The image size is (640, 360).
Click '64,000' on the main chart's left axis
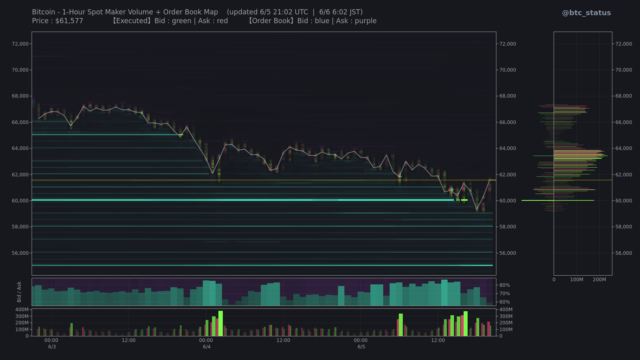[20, 148]
